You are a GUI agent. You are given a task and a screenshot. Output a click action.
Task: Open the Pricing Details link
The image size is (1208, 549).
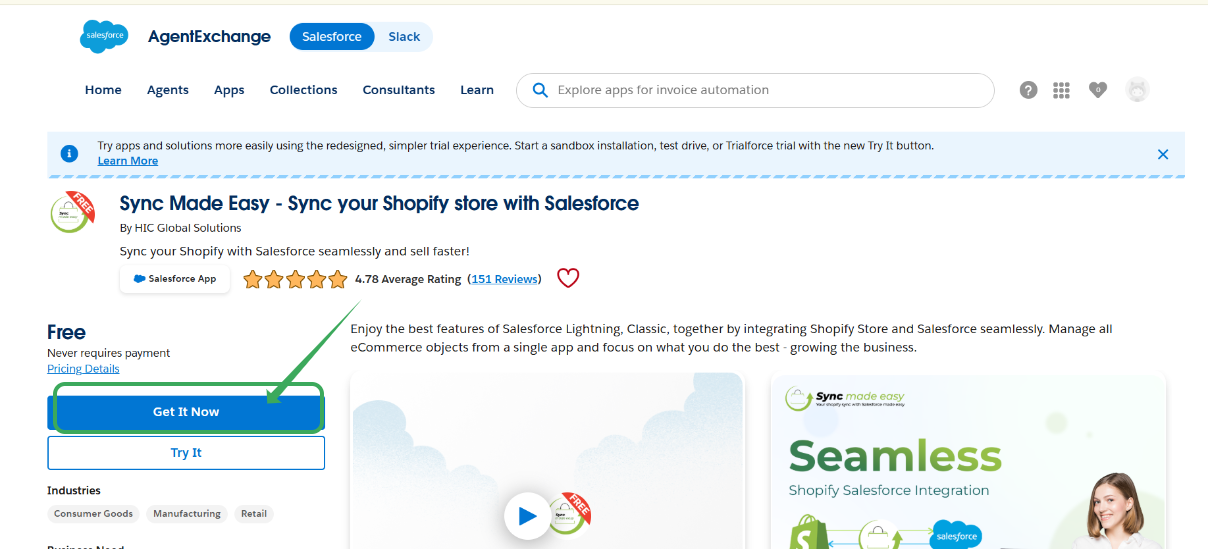pos(83,369)
